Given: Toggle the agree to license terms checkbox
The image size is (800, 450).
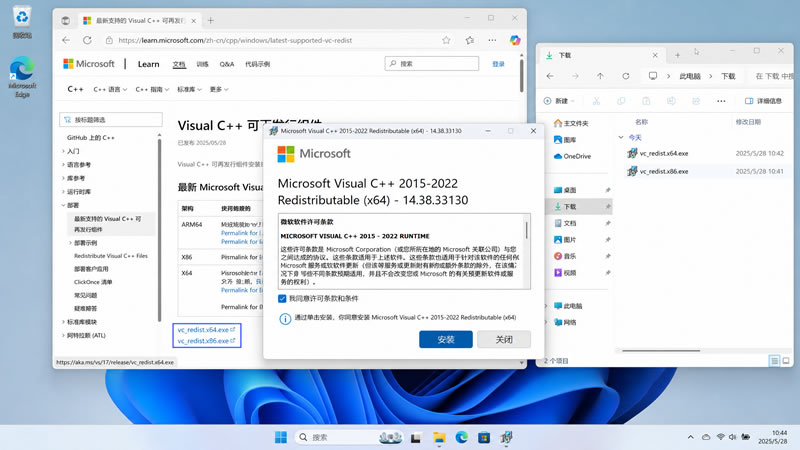Looking at the screenshot, I should [x=282, y=298].
